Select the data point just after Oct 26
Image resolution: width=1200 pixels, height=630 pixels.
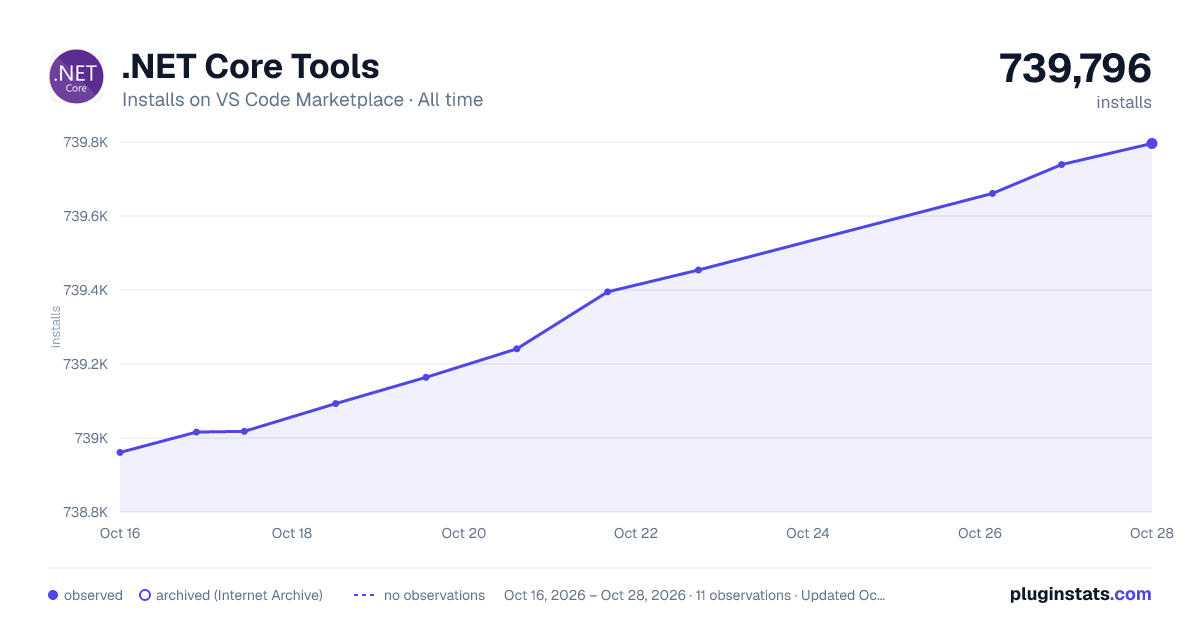(992, 193)
